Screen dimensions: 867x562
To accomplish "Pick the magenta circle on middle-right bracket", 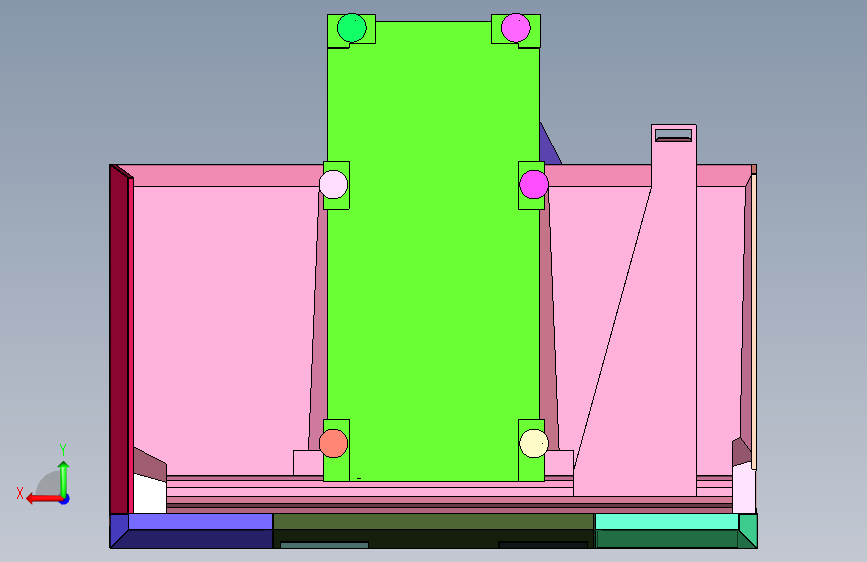I will pyautogui.click(x=534, y=184).
